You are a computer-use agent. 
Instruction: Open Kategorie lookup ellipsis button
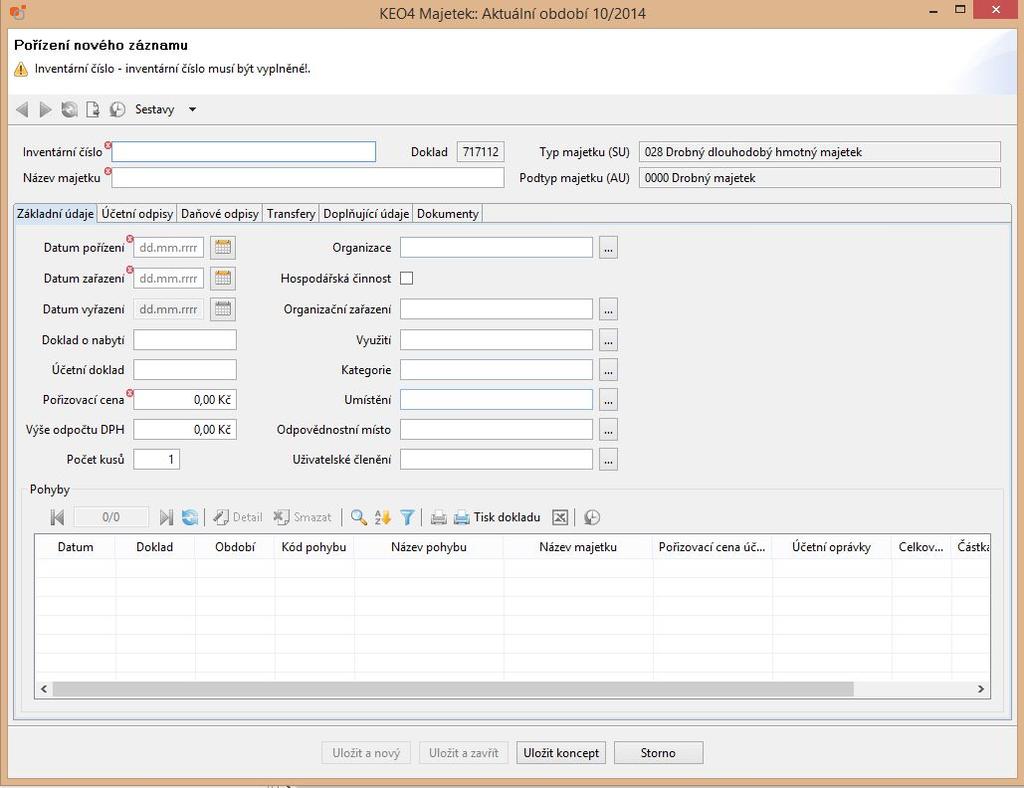[x=608, y=370]
